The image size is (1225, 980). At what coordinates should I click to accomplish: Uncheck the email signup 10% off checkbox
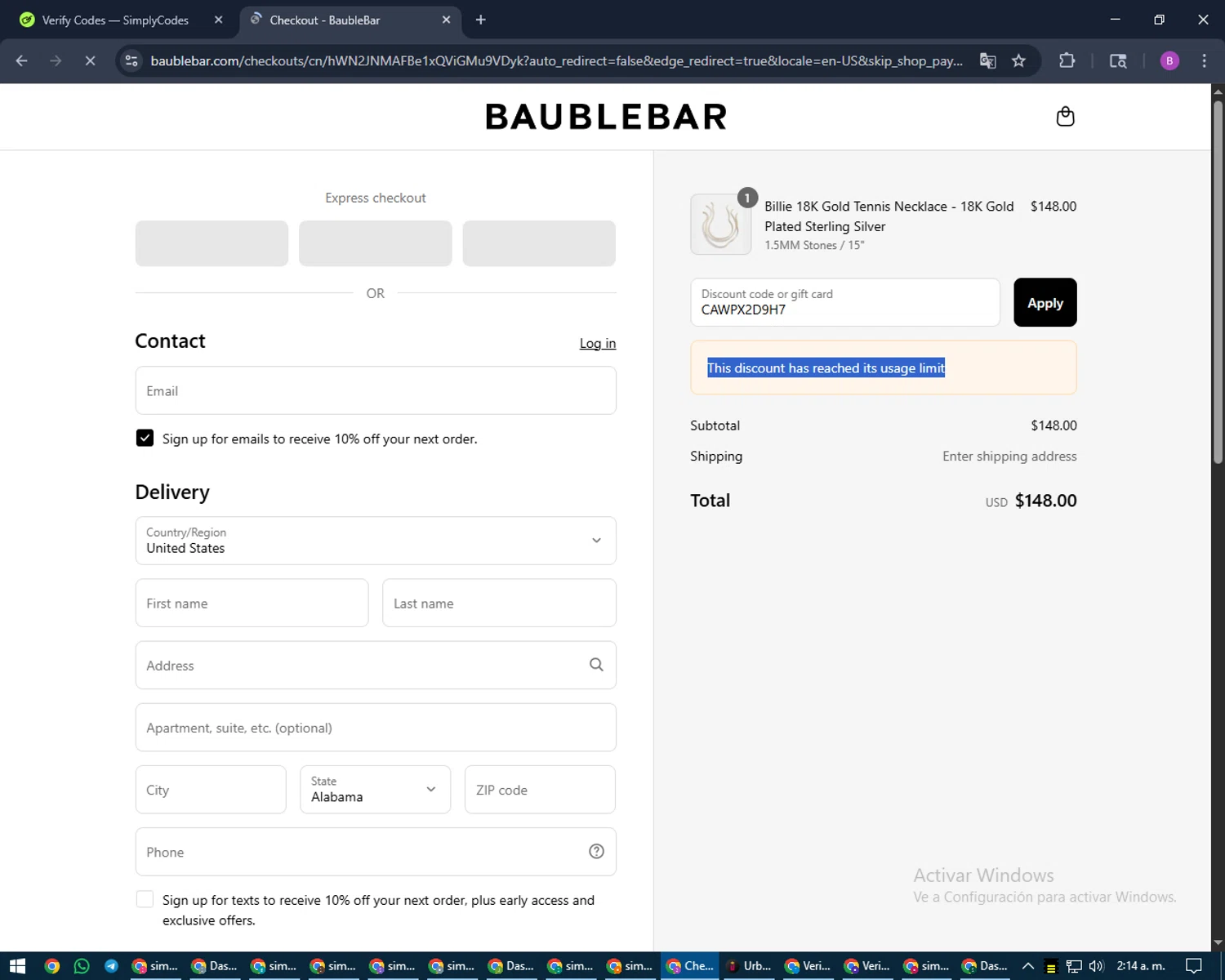coord(145,438)
